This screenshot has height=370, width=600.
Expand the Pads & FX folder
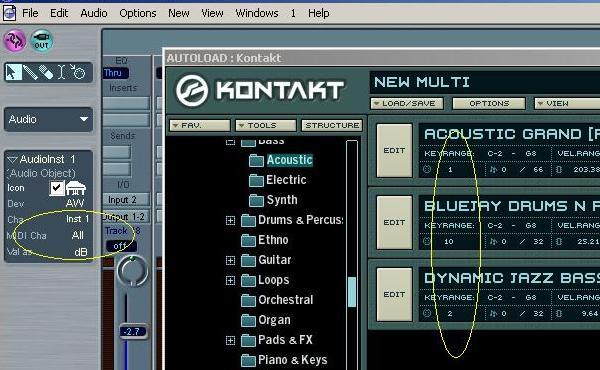230,340
